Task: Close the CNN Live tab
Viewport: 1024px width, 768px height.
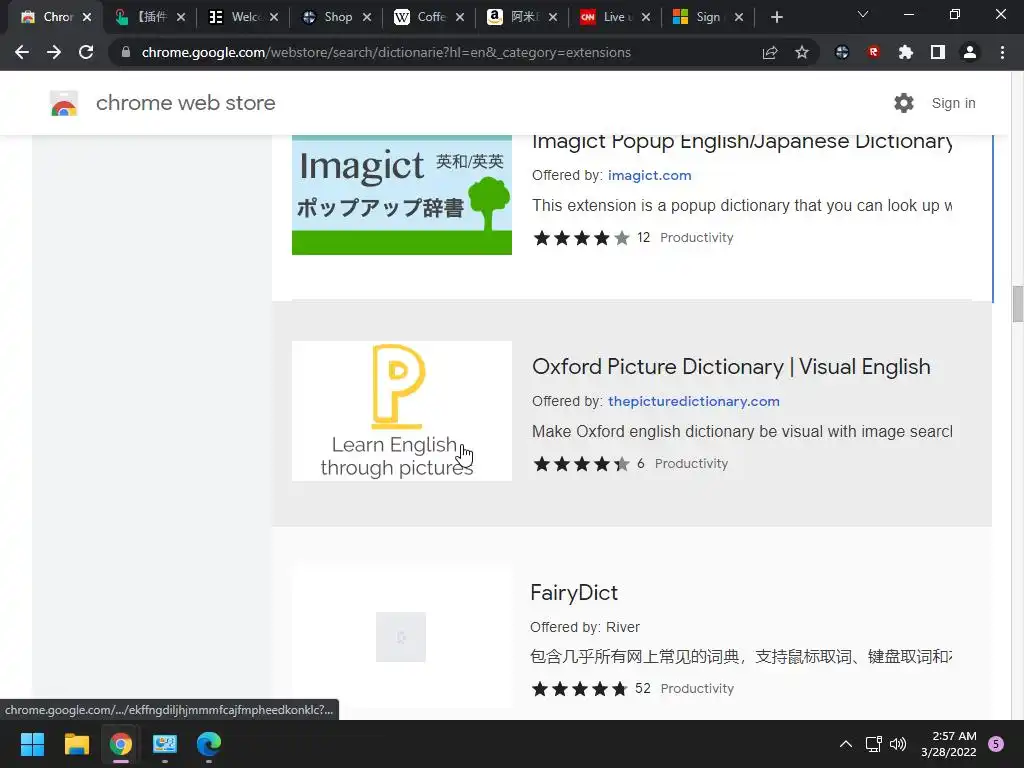Action: pos(646,18)
